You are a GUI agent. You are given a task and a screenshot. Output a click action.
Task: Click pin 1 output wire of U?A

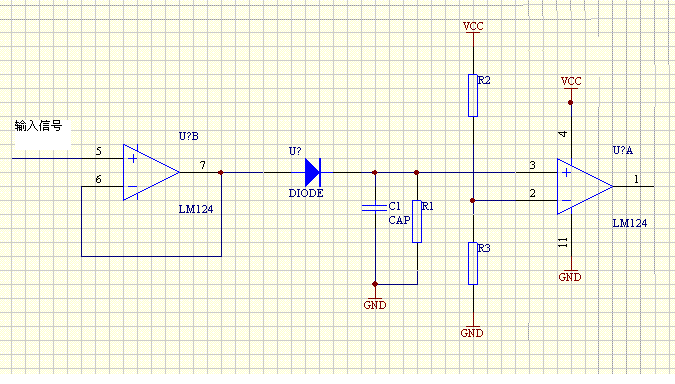pos(634,186)
